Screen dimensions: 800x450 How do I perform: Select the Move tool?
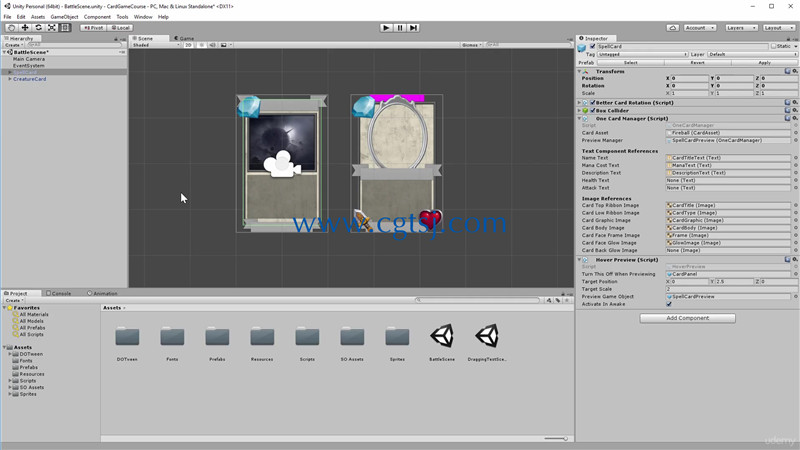click(24, 28)
